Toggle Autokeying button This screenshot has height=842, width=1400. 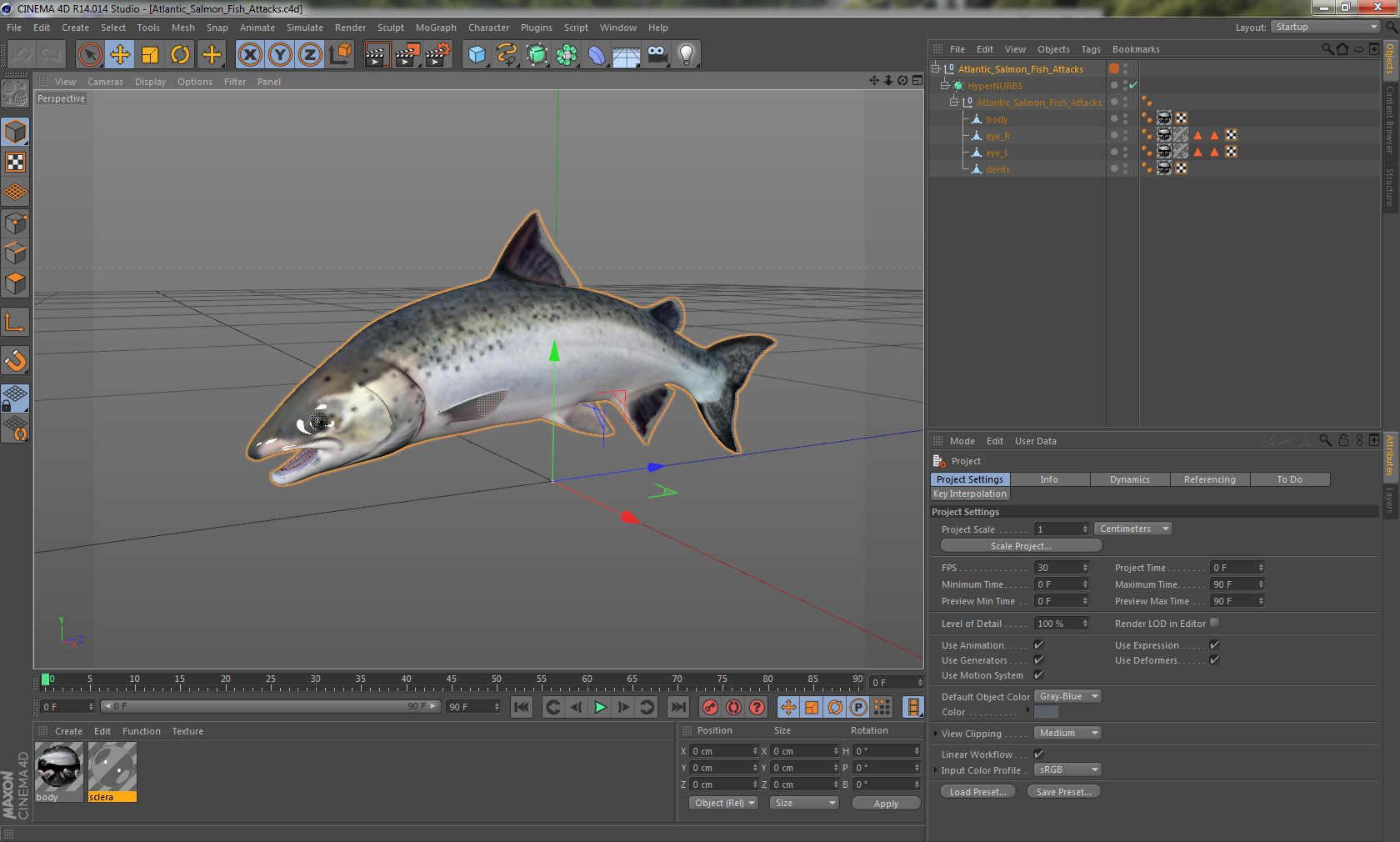[733, 707]
